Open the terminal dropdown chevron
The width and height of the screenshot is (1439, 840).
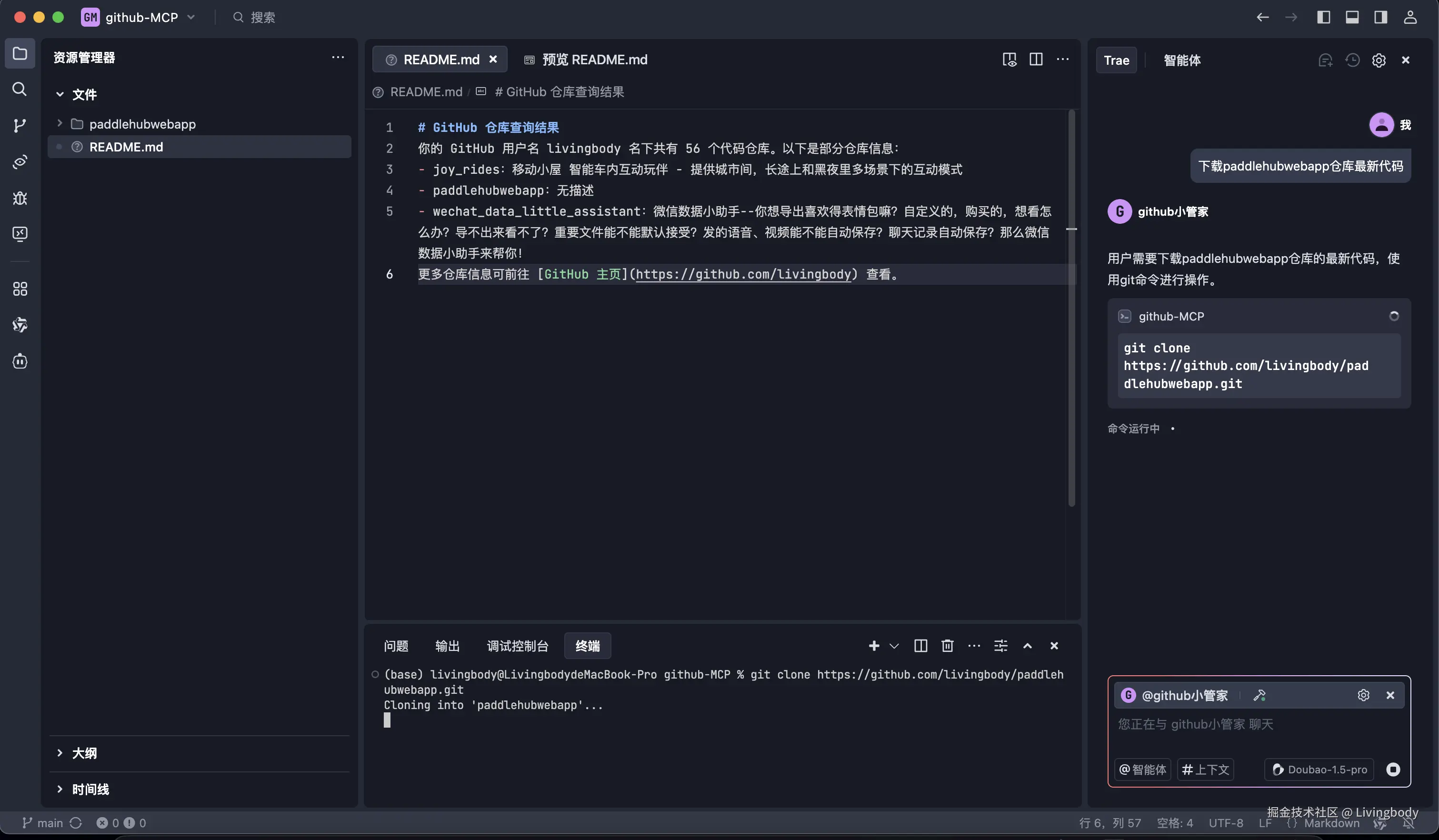pos(894,646)
